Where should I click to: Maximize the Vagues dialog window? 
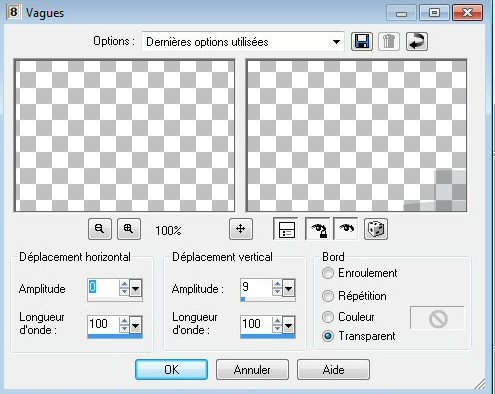click(434, 13)
